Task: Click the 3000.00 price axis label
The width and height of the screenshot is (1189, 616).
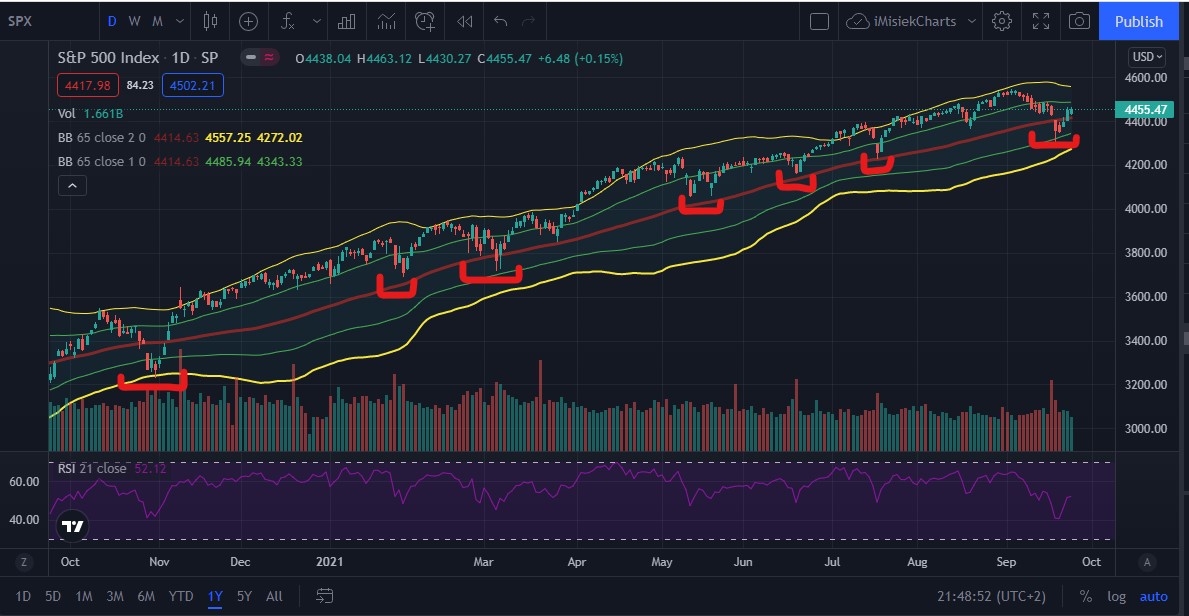Action: [1147, 429]
